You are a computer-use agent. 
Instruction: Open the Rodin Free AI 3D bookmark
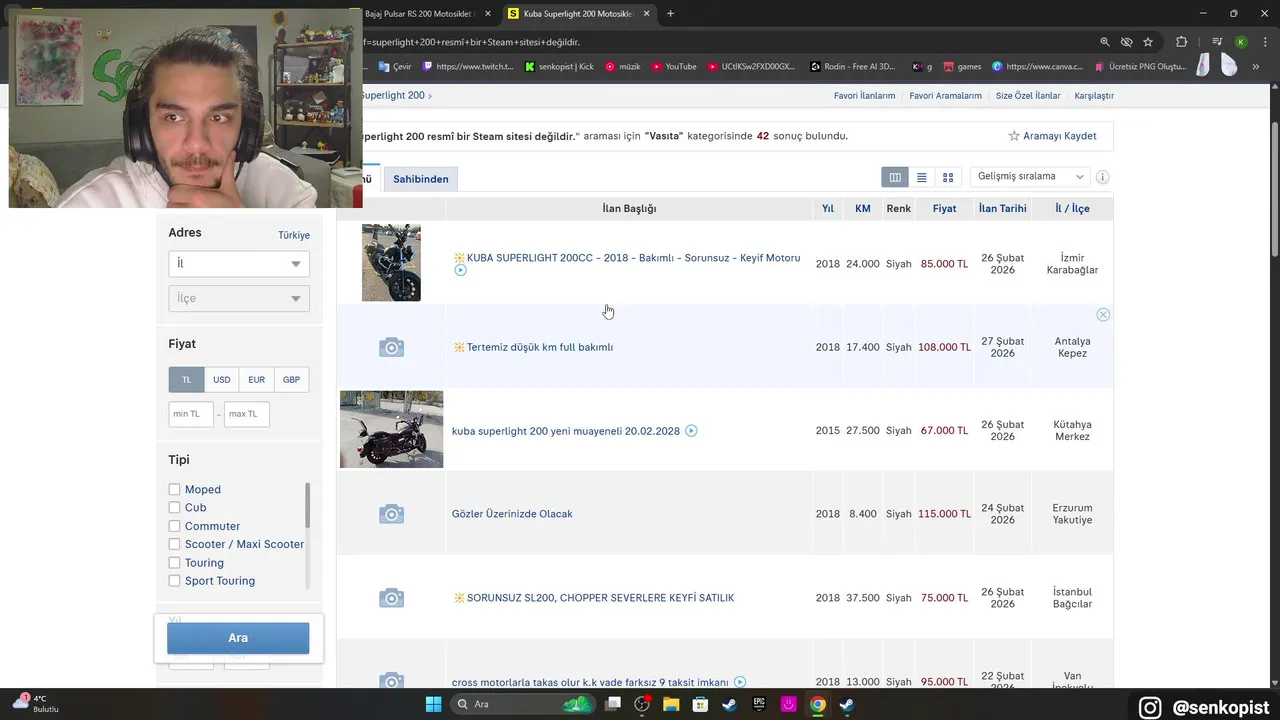[853, 67]
